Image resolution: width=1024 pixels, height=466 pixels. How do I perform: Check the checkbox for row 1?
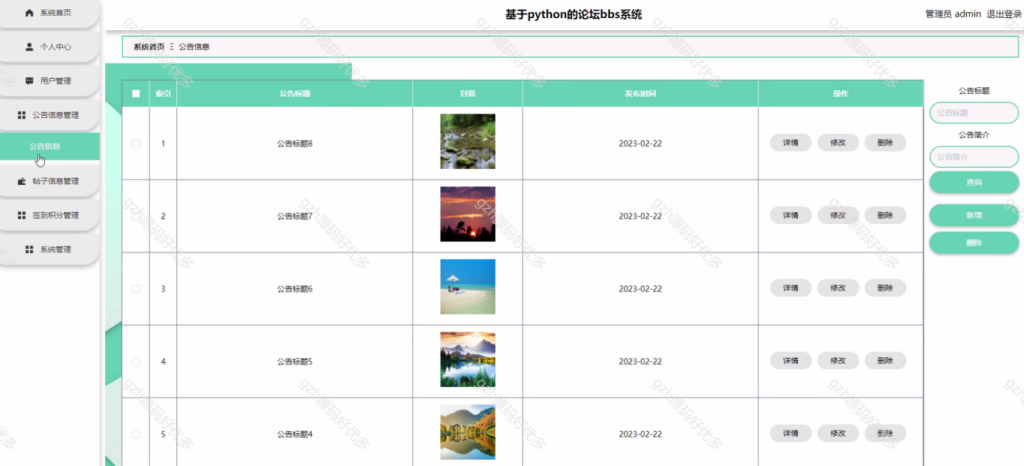click(x=136, y=144)
